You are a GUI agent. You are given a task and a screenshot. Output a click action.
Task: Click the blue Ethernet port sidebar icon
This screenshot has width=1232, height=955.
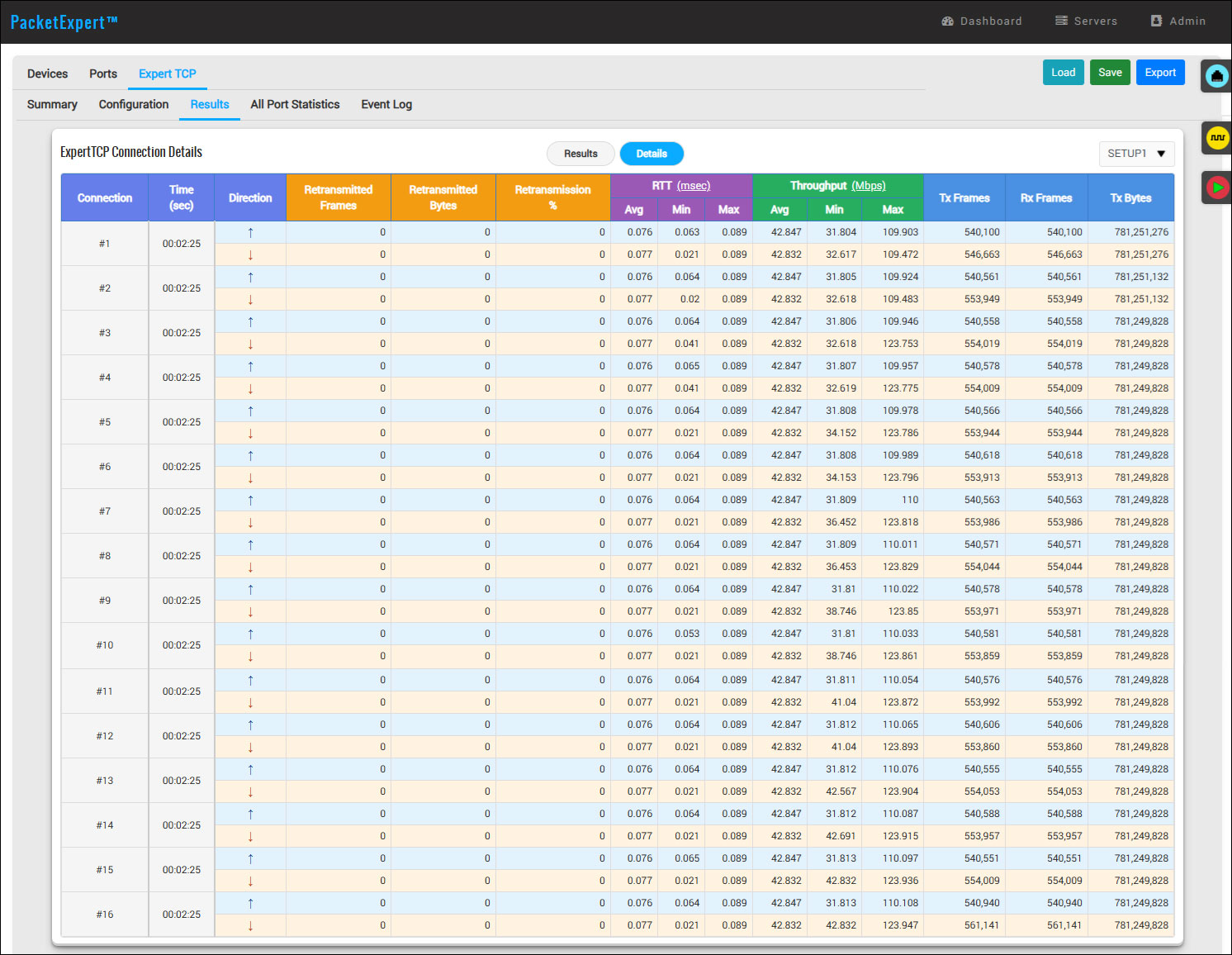1216,76
